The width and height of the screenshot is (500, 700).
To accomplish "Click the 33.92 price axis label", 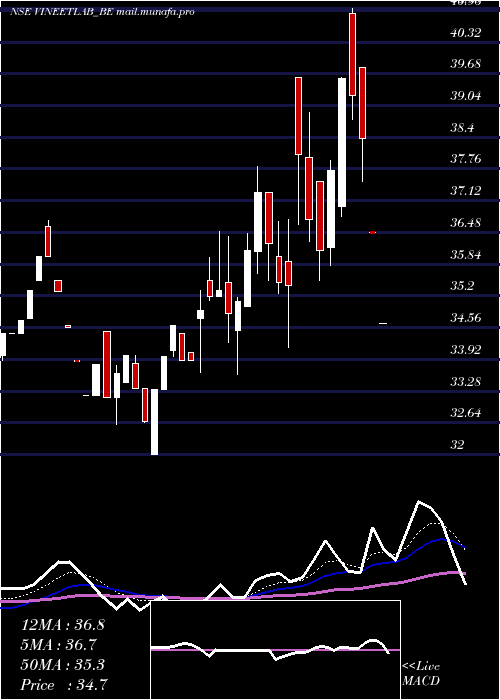I will (466, 350).
